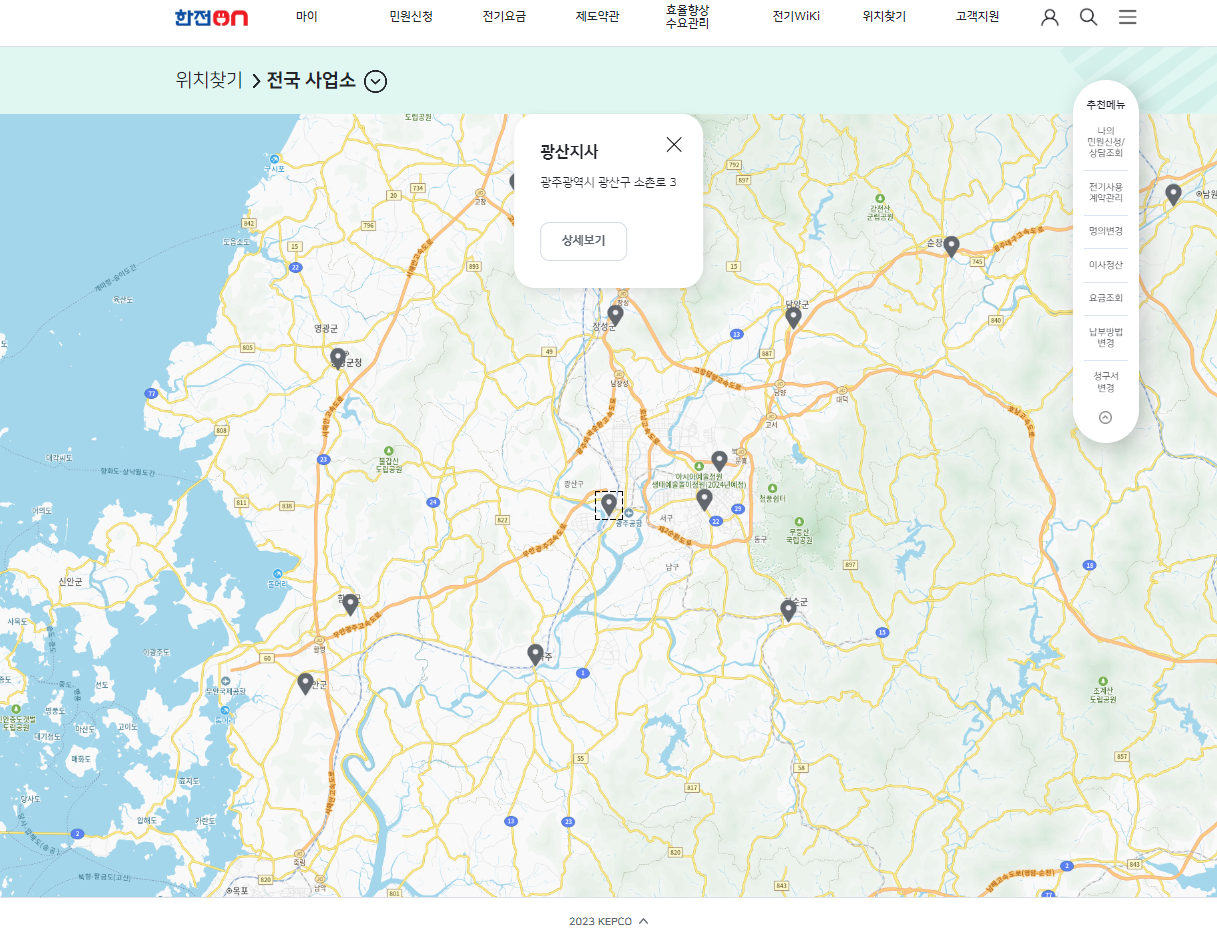
Task: Open 나의 민원신청/상담조회 shortcut
Action: pos(1105,142)
